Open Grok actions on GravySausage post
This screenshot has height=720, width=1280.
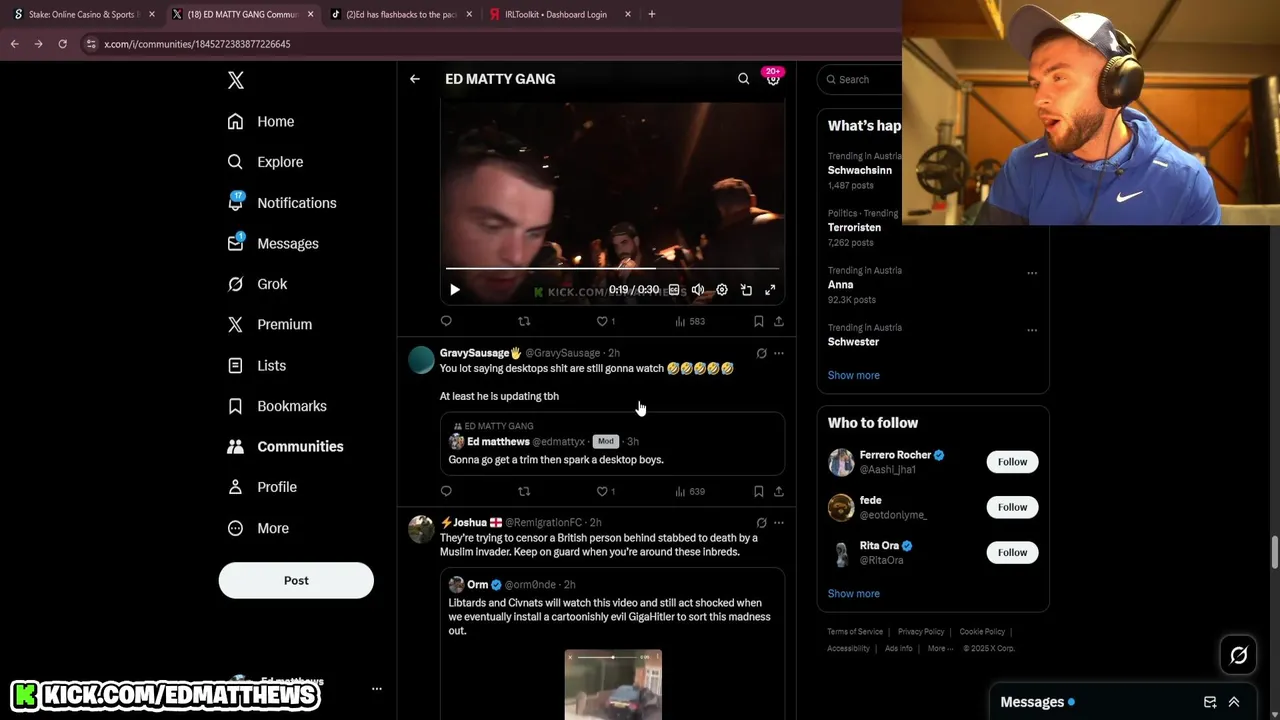coord(761,353)
